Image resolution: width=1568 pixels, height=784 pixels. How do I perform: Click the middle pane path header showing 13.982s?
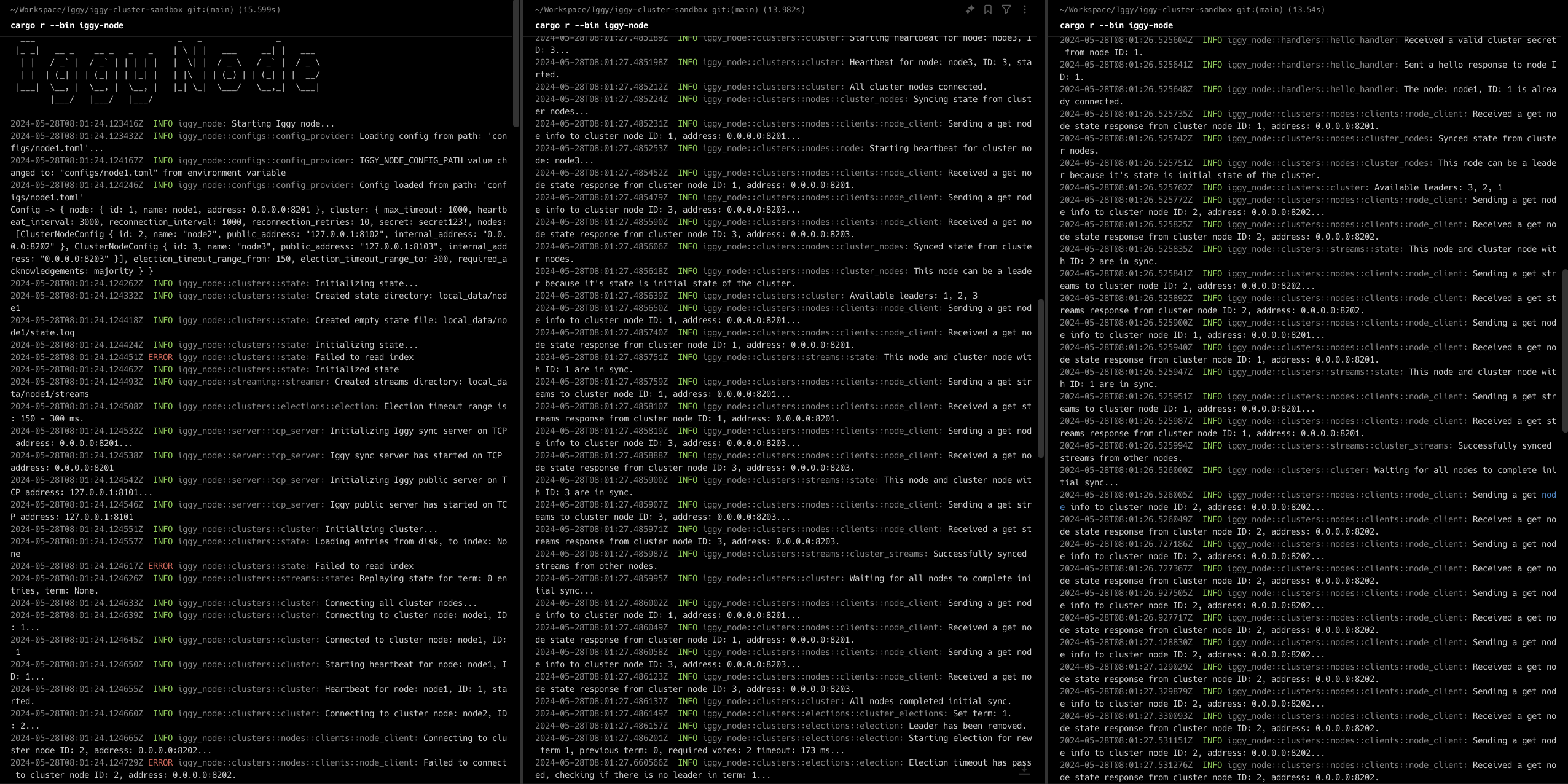pyautogui.click(x=670, y=10)
